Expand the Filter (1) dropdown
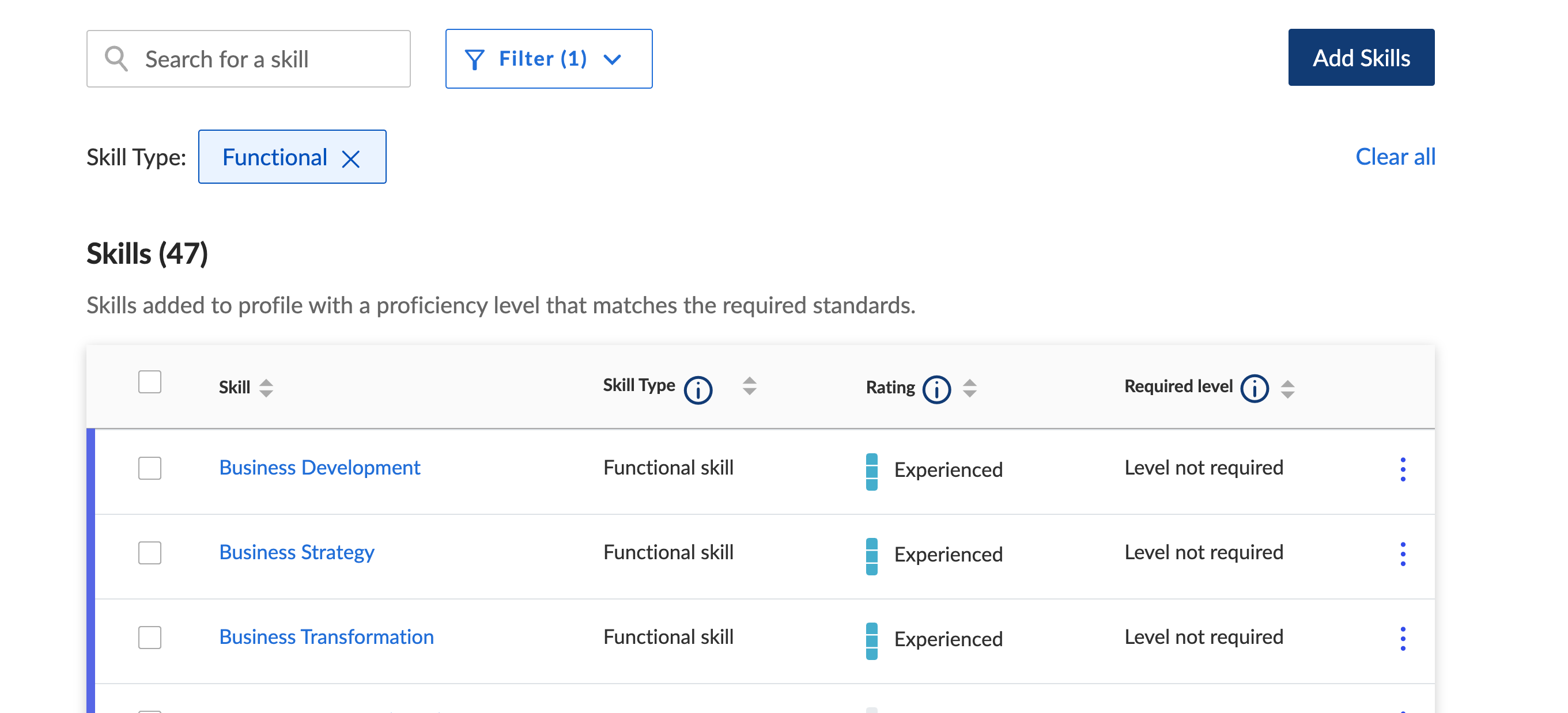This screenshot has height=713, width=1568. tap(549, 59)
